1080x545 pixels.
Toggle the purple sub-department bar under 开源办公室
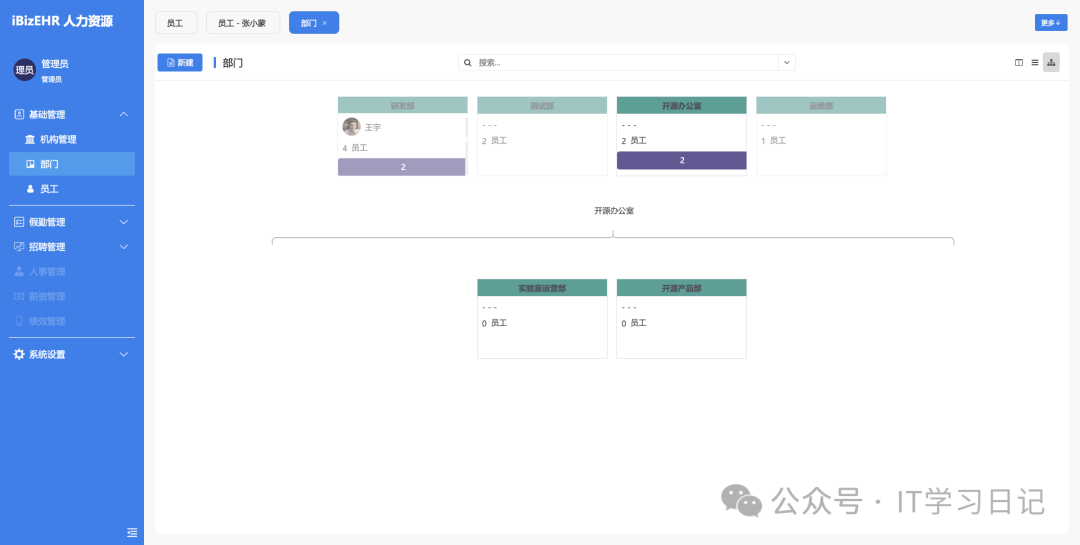click(681, 160)
